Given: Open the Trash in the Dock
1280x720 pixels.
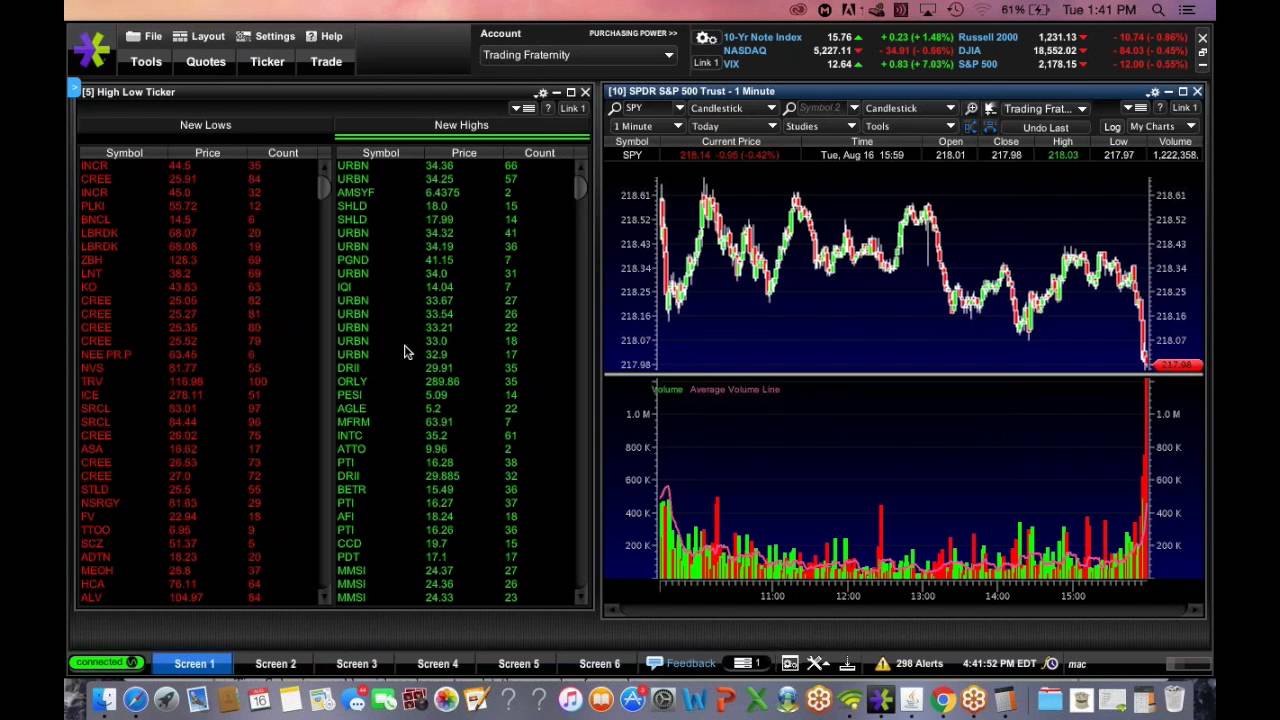Looking at the screenshot, I should point(1174,700).
